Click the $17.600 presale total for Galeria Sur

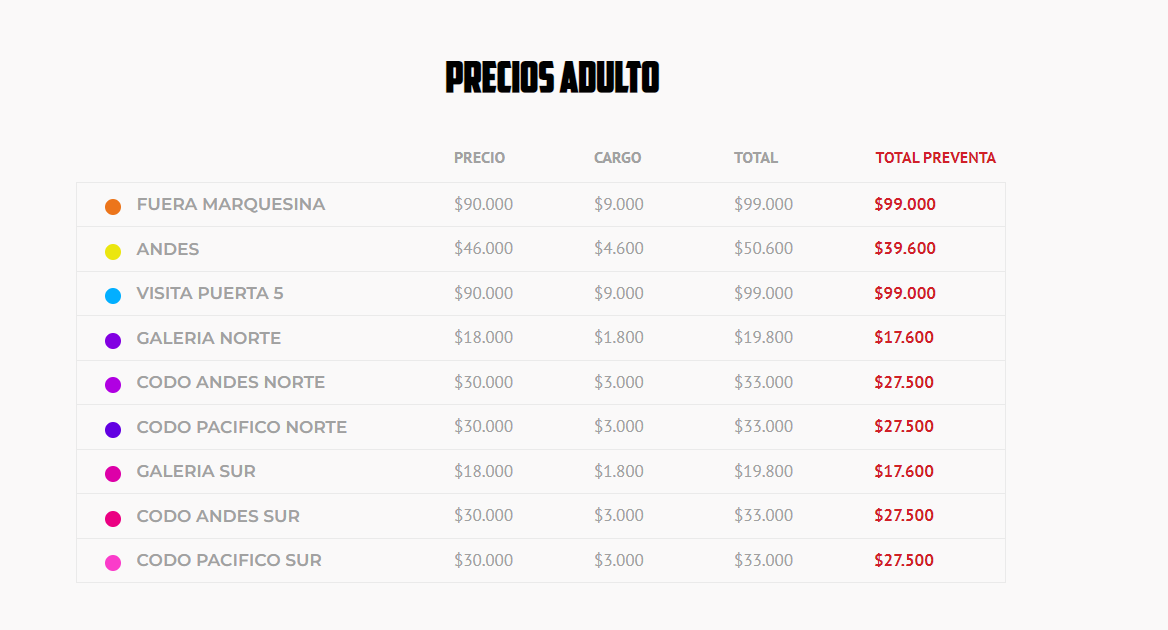tap(904, 471)
